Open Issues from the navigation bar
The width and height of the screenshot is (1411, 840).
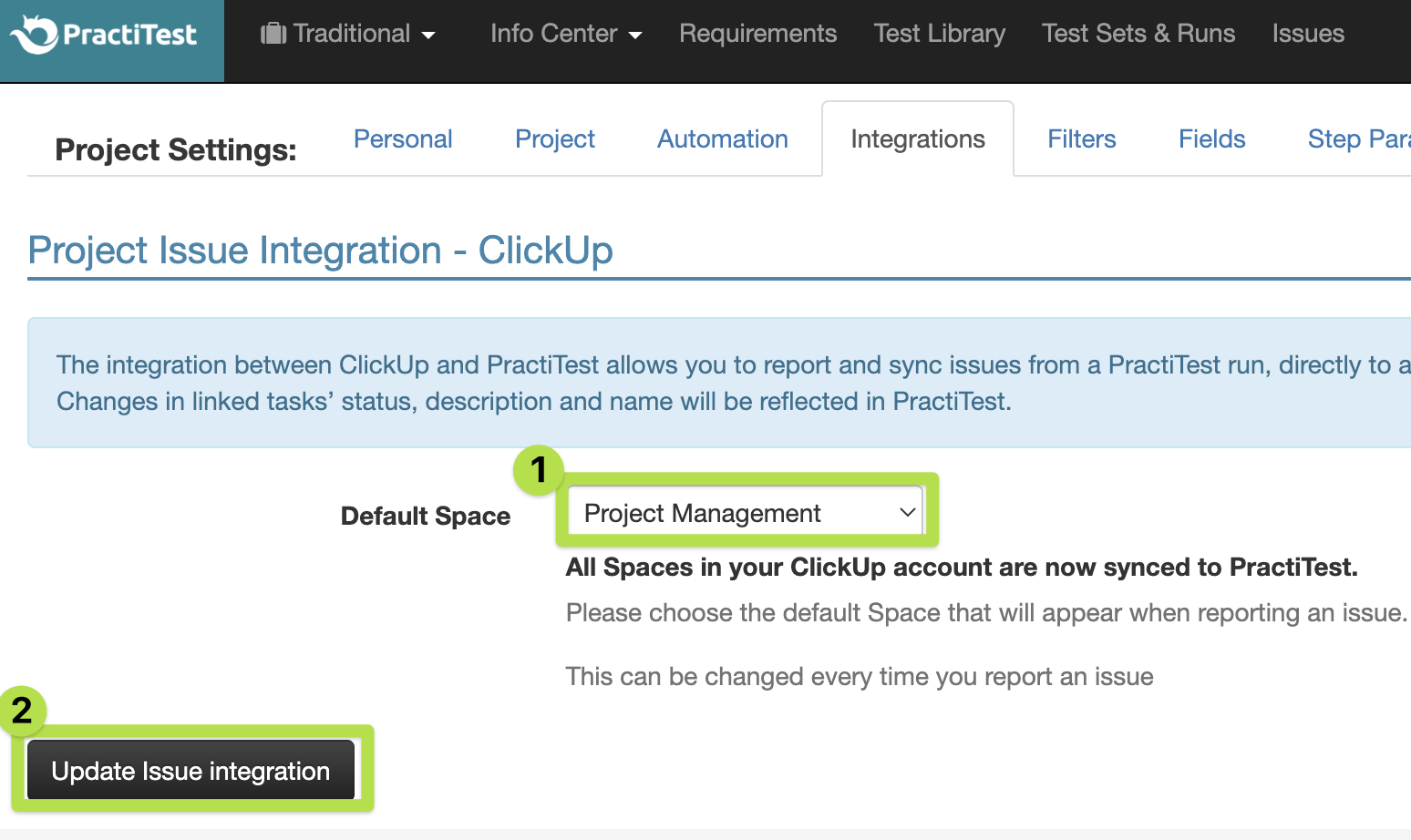[1307, 34]
